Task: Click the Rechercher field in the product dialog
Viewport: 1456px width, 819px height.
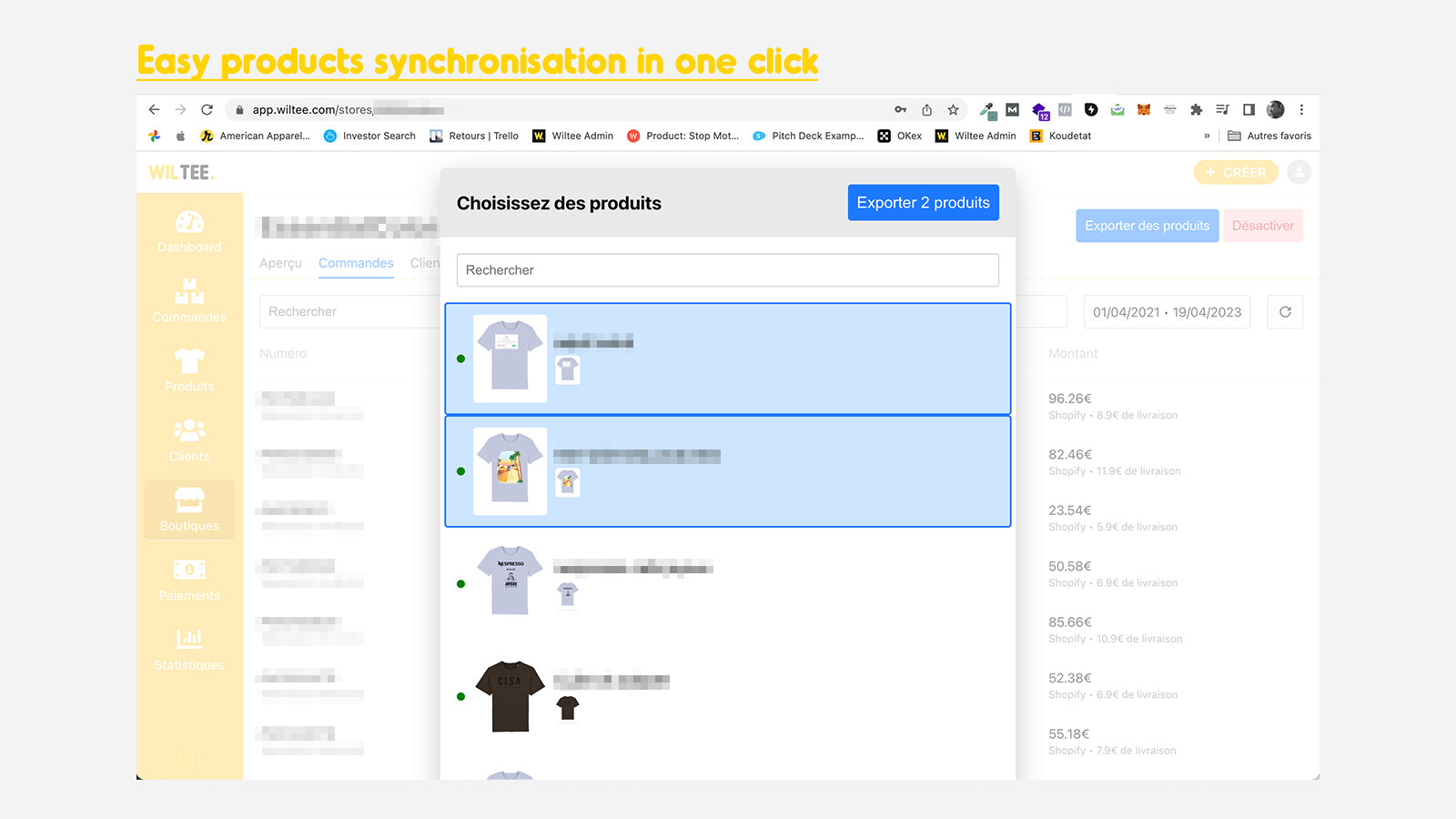Action: 727,270
